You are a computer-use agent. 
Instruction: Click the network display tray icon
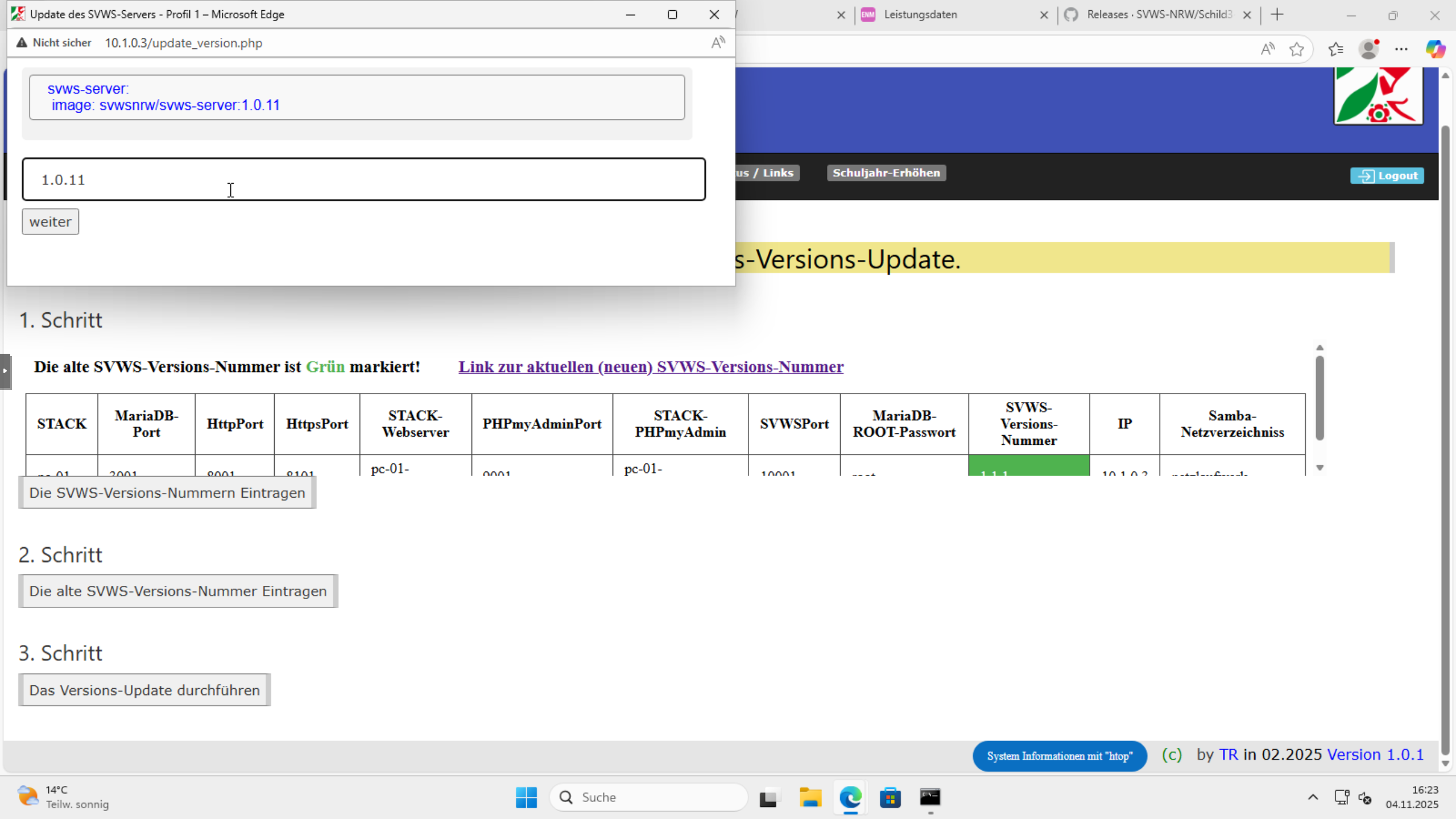coord(1342,797)
